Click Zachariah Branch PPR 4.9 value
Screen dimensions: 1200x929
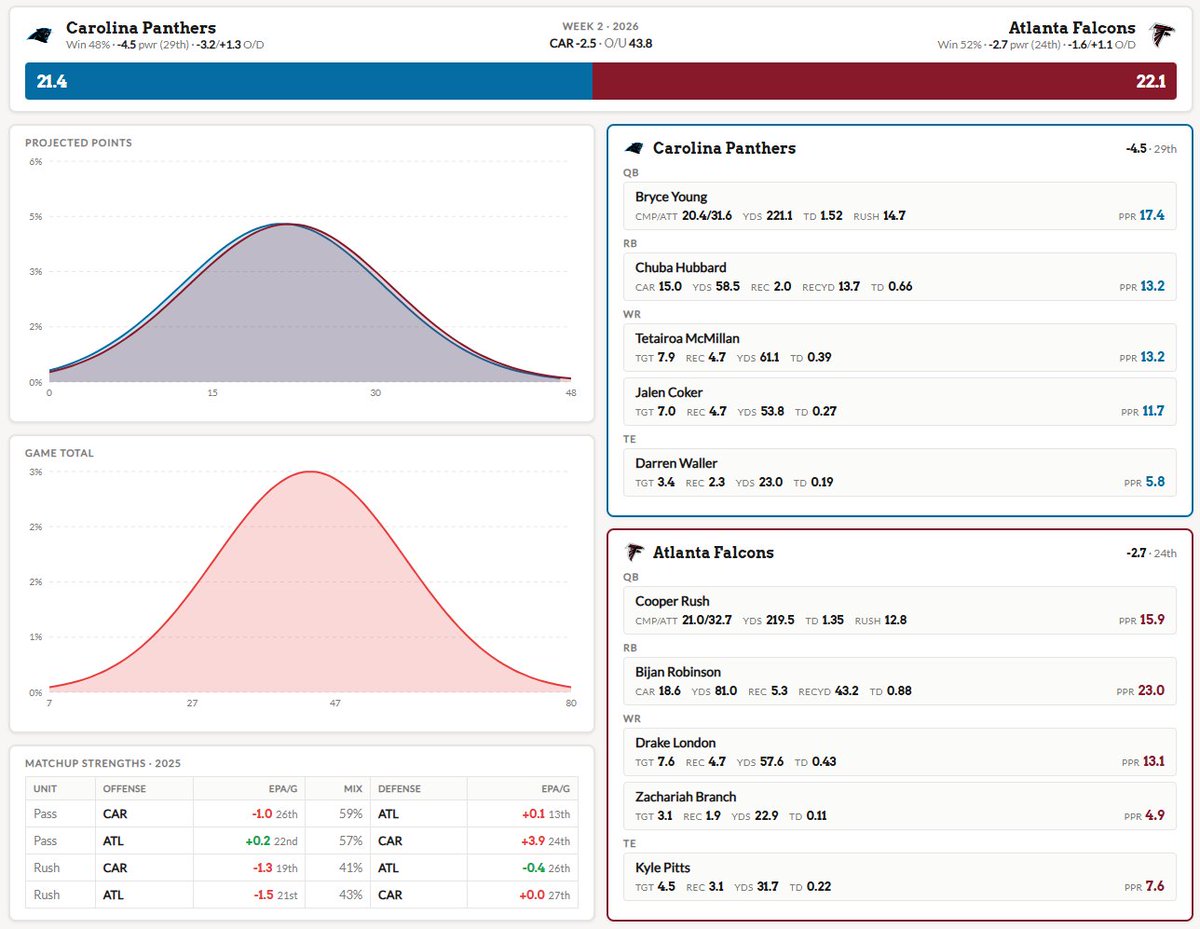1144,815
